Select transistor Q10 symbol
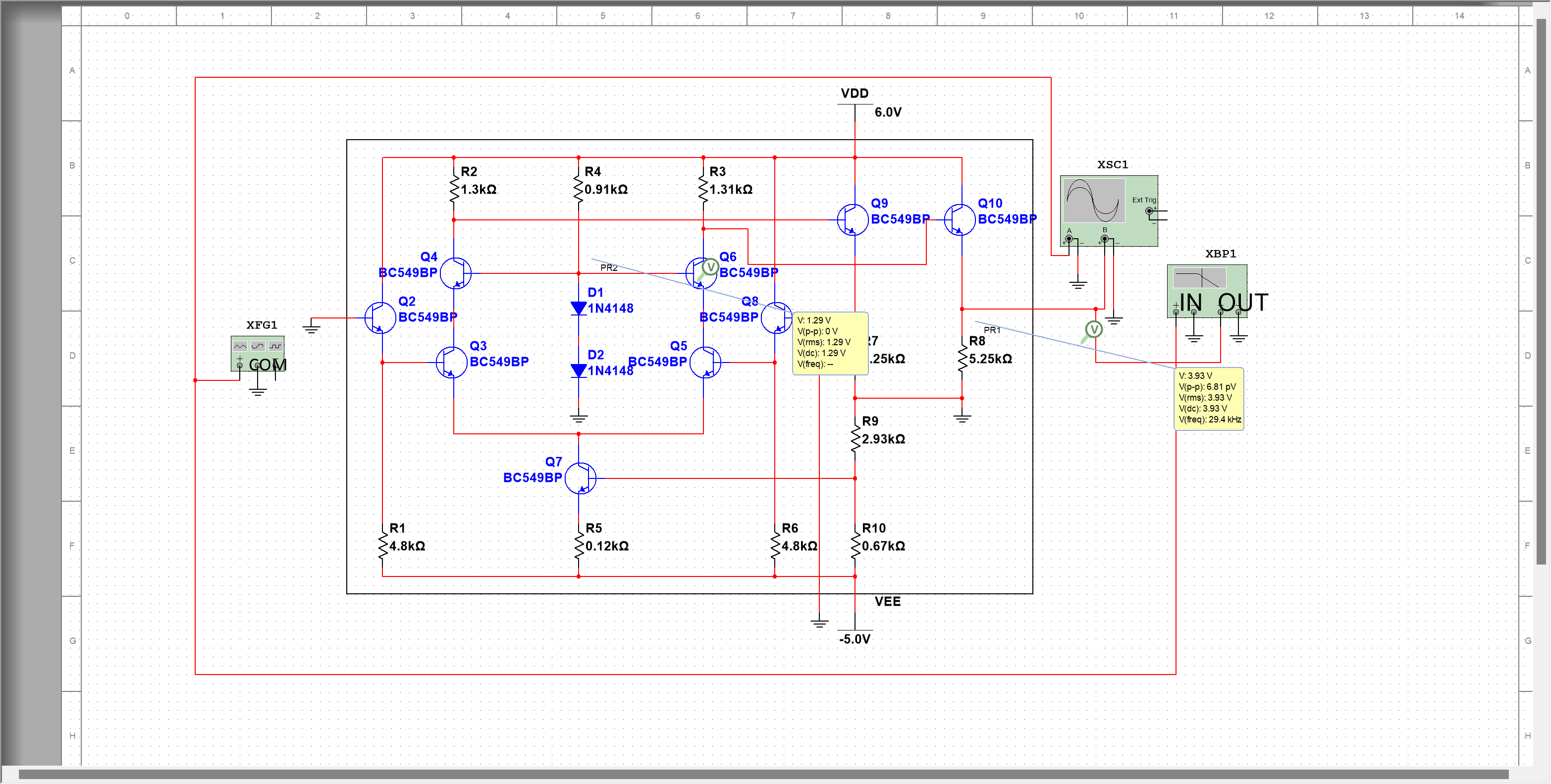Screen dimensions: 1551x784 [x=960, y=219]
